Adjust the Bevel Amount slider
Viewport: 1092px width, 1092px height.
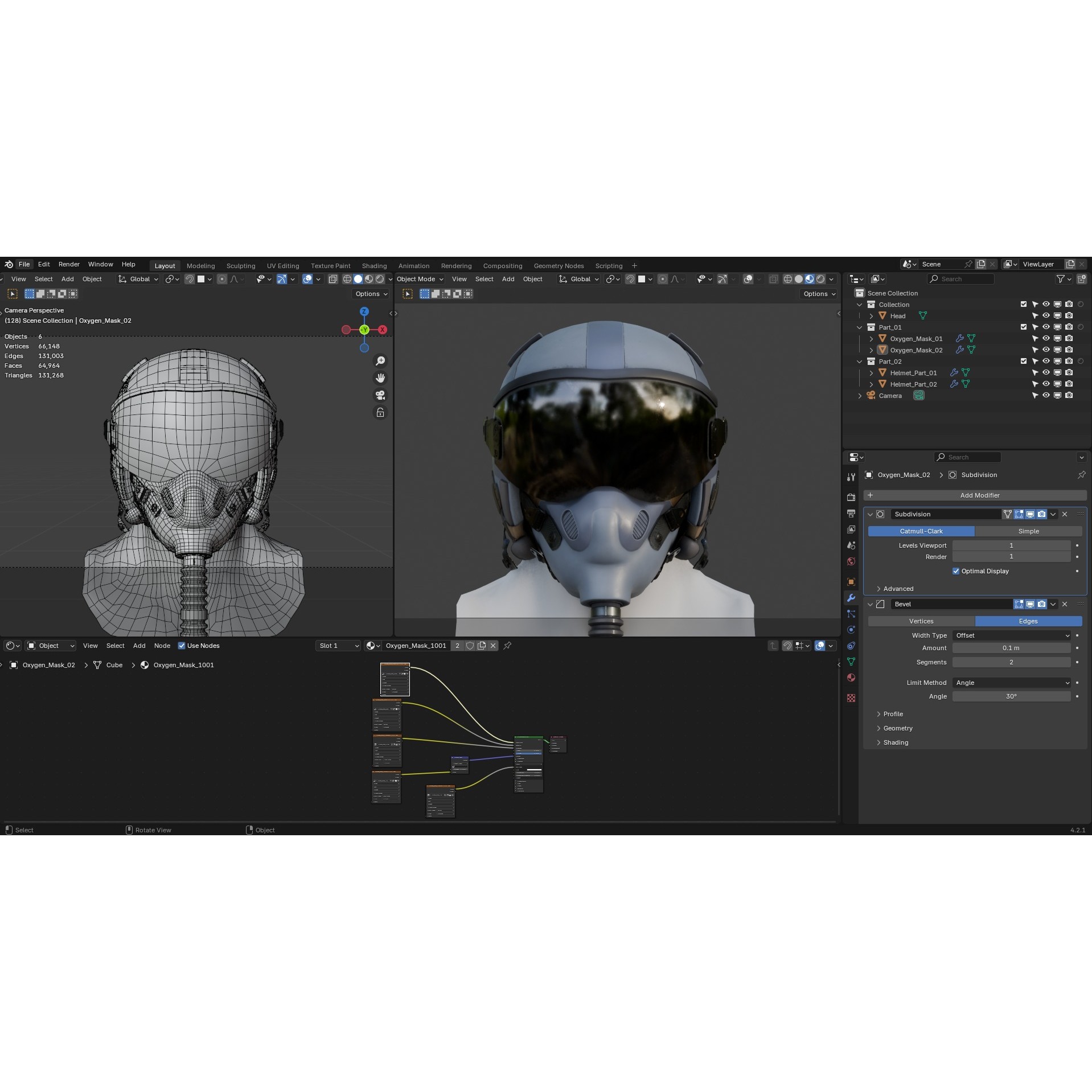pyautogui.click(x=1012, y=648)
